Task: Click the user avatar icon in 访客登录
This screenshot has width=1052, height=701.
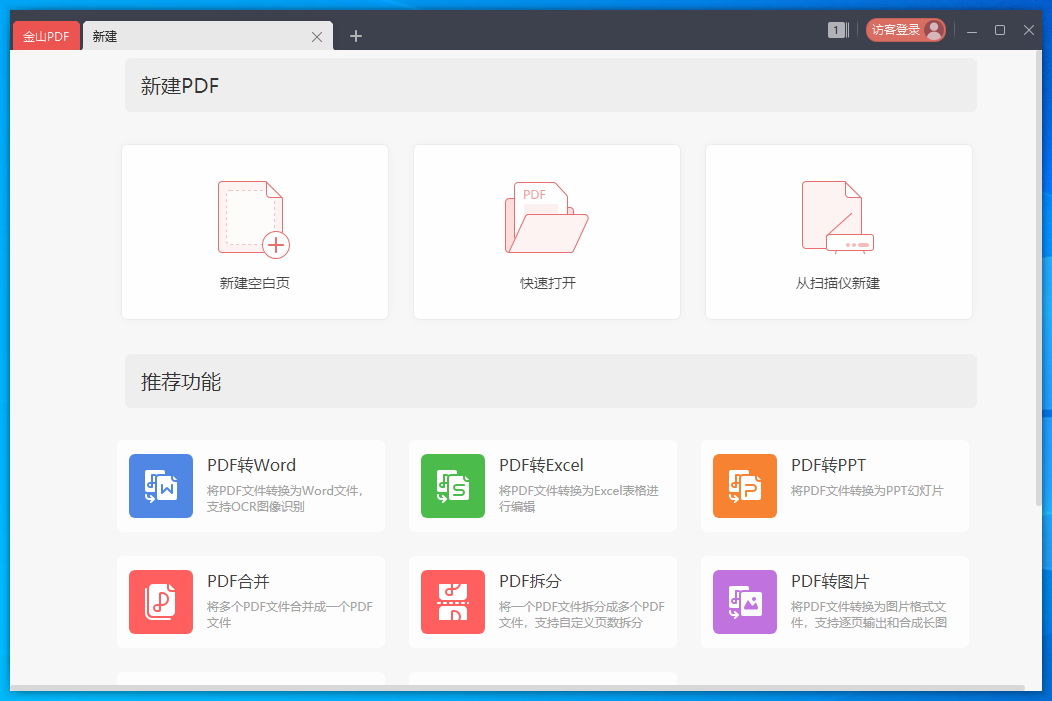Action: [x=933, y=30]
